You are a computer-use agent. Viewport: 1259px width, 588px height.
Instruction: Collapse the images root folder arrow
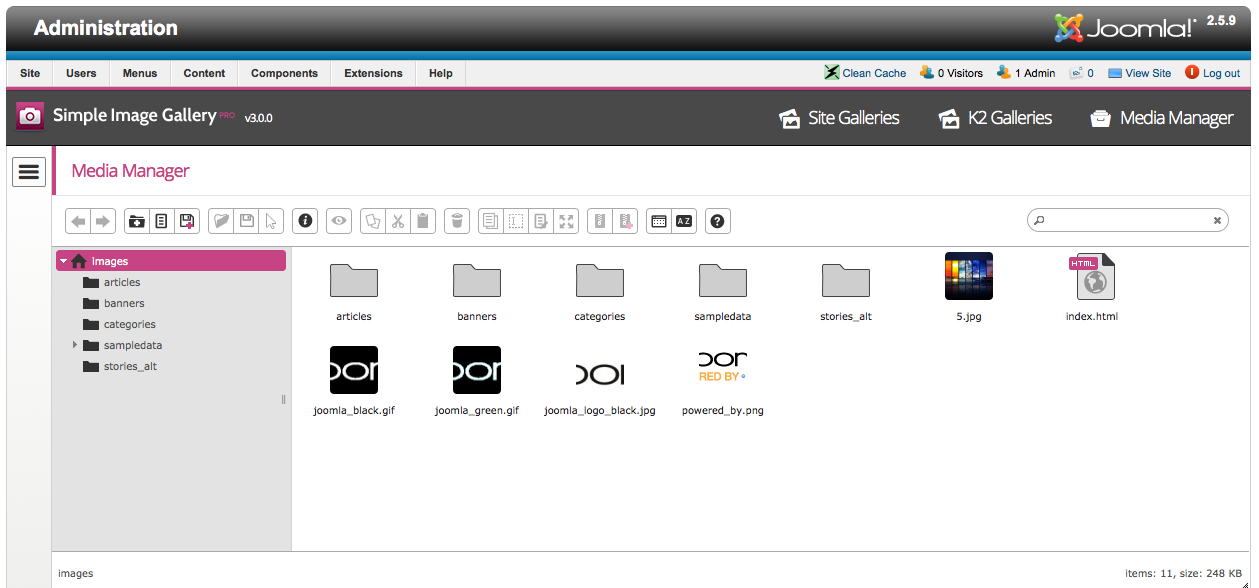pyautogui.click(x=64, y=261)
